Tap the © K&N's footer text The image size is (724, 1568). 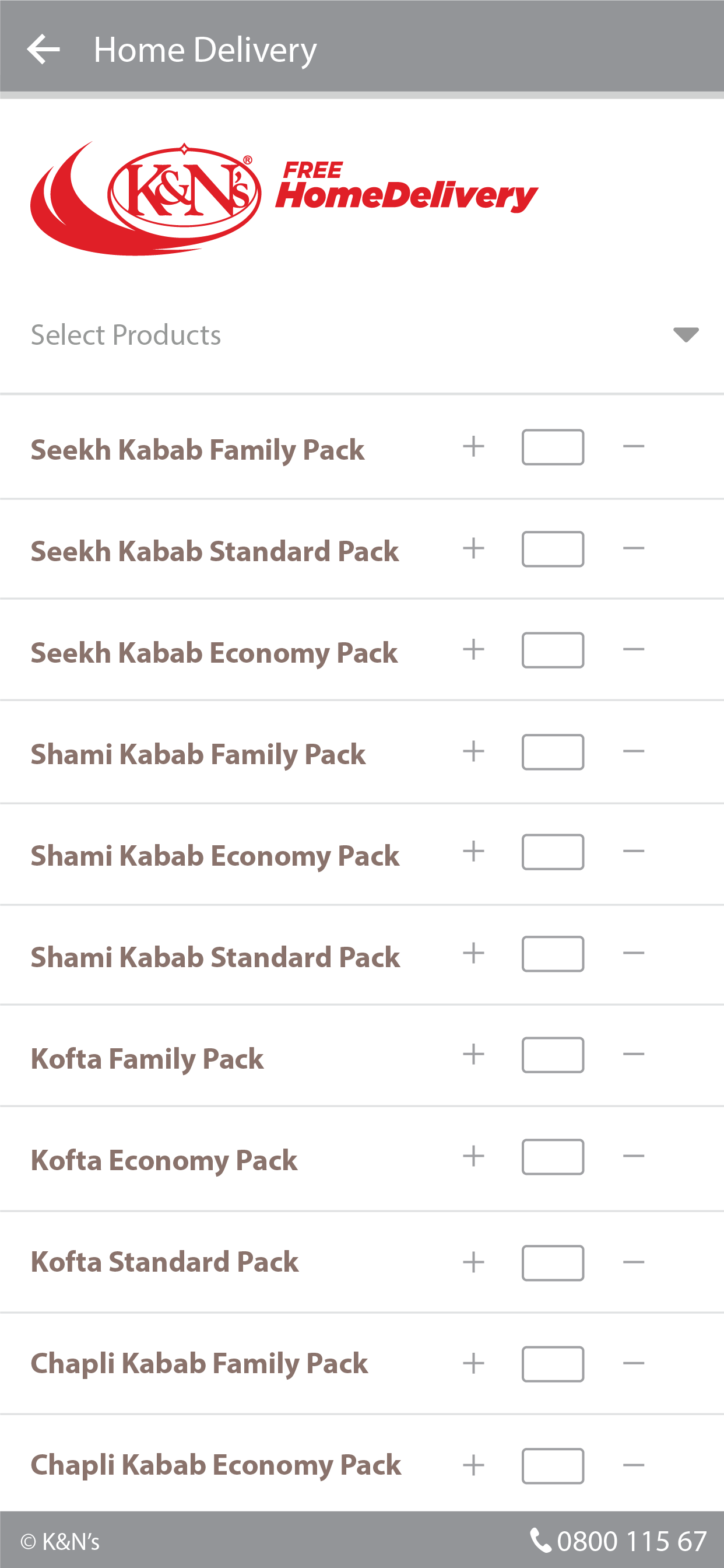click(59, 1542)
